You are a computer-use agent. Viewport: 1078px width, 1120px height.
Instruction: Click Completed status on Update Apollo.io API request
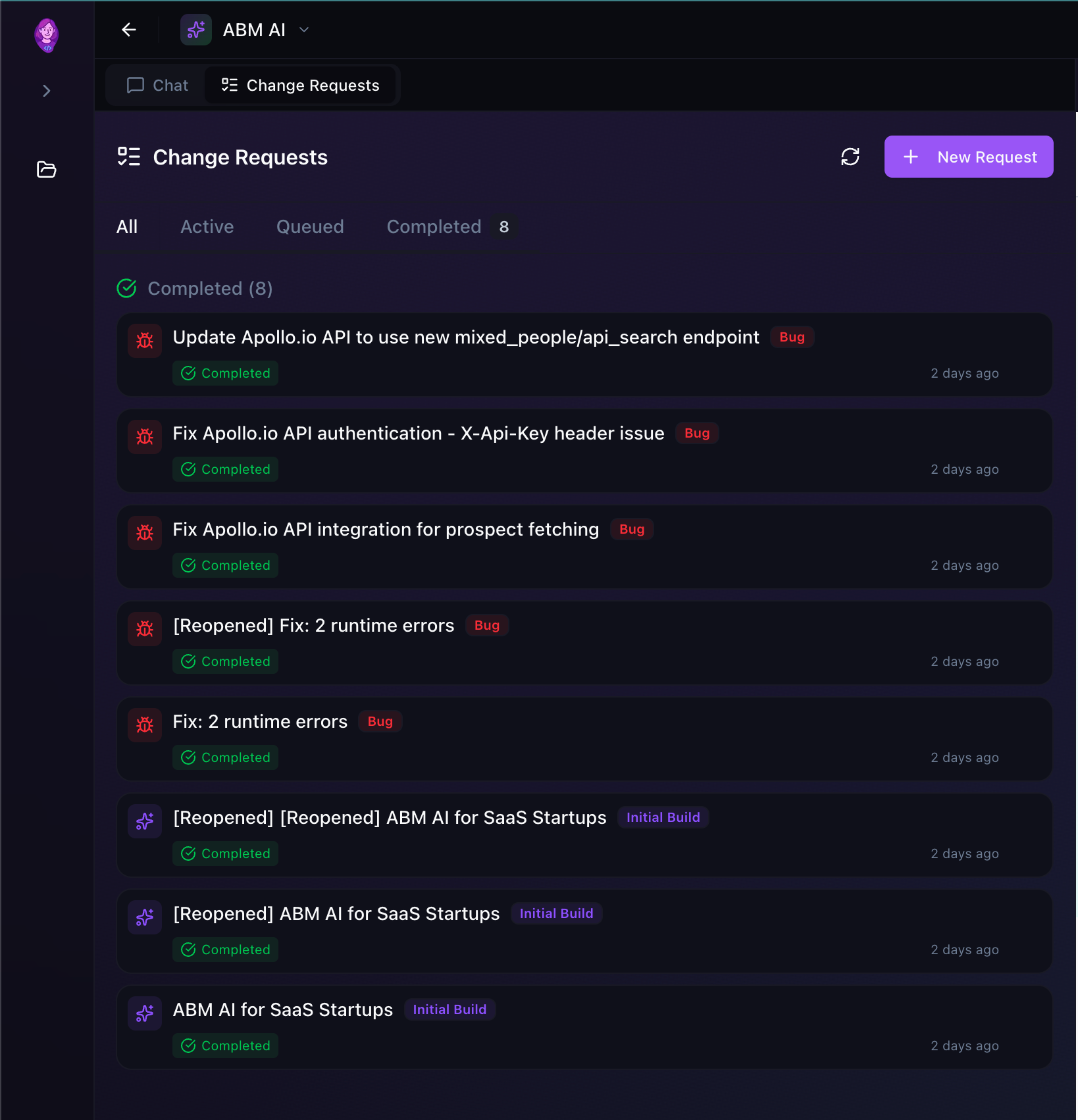click(225, 373)
